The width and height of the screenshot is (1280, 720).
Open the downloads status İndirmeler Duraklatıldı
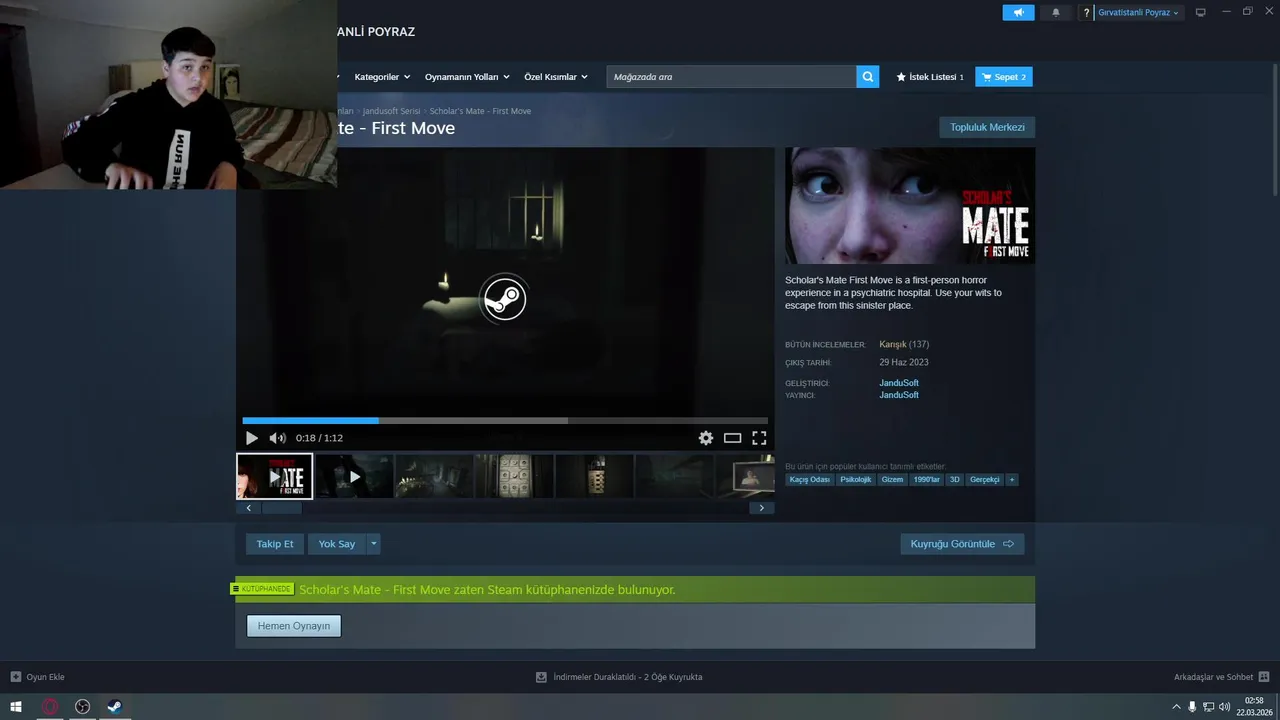pos(619,677)
